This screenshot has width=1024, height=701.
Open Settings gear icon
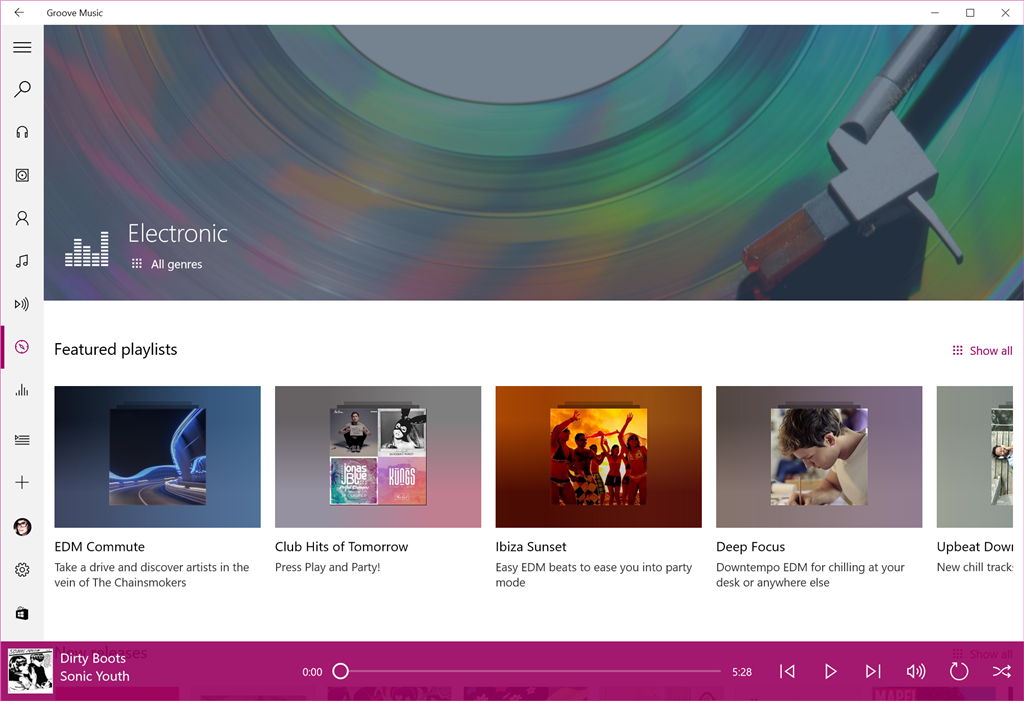click(22, 570)
